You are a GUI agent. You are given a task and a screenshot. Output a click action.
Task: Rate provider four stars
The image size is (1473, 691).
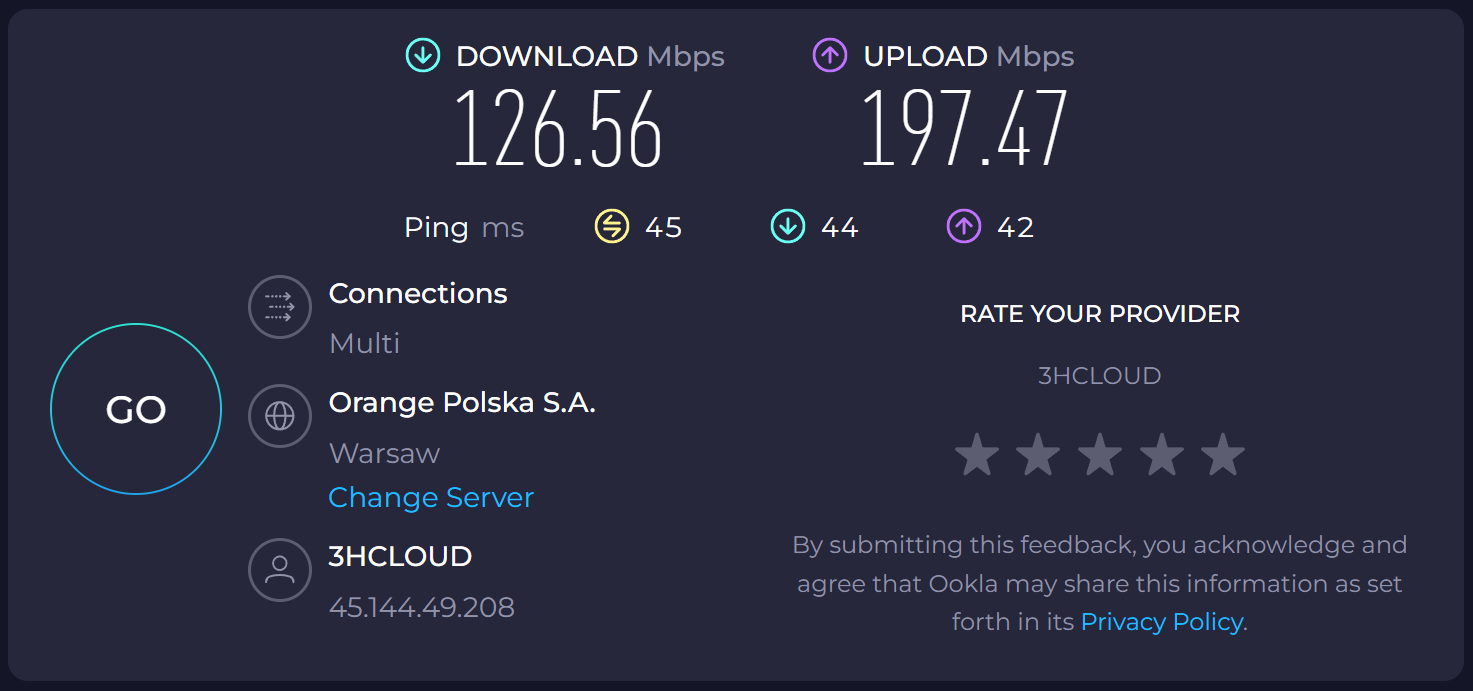coord(1161,455)
